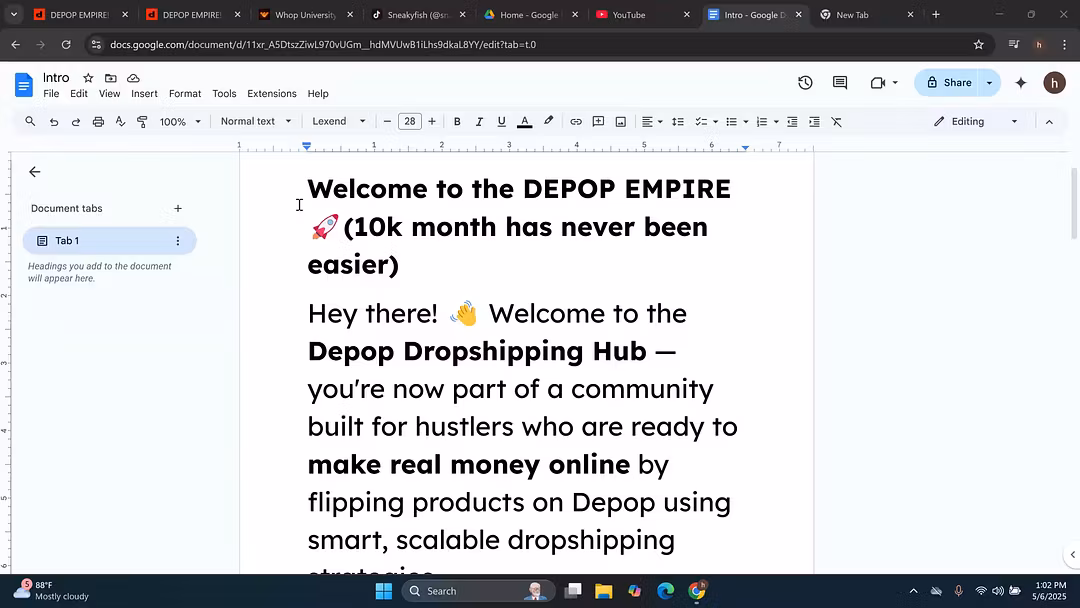1080x608 pixels.
Task: Toggle bold formatting
Action: tap(457, 122)
